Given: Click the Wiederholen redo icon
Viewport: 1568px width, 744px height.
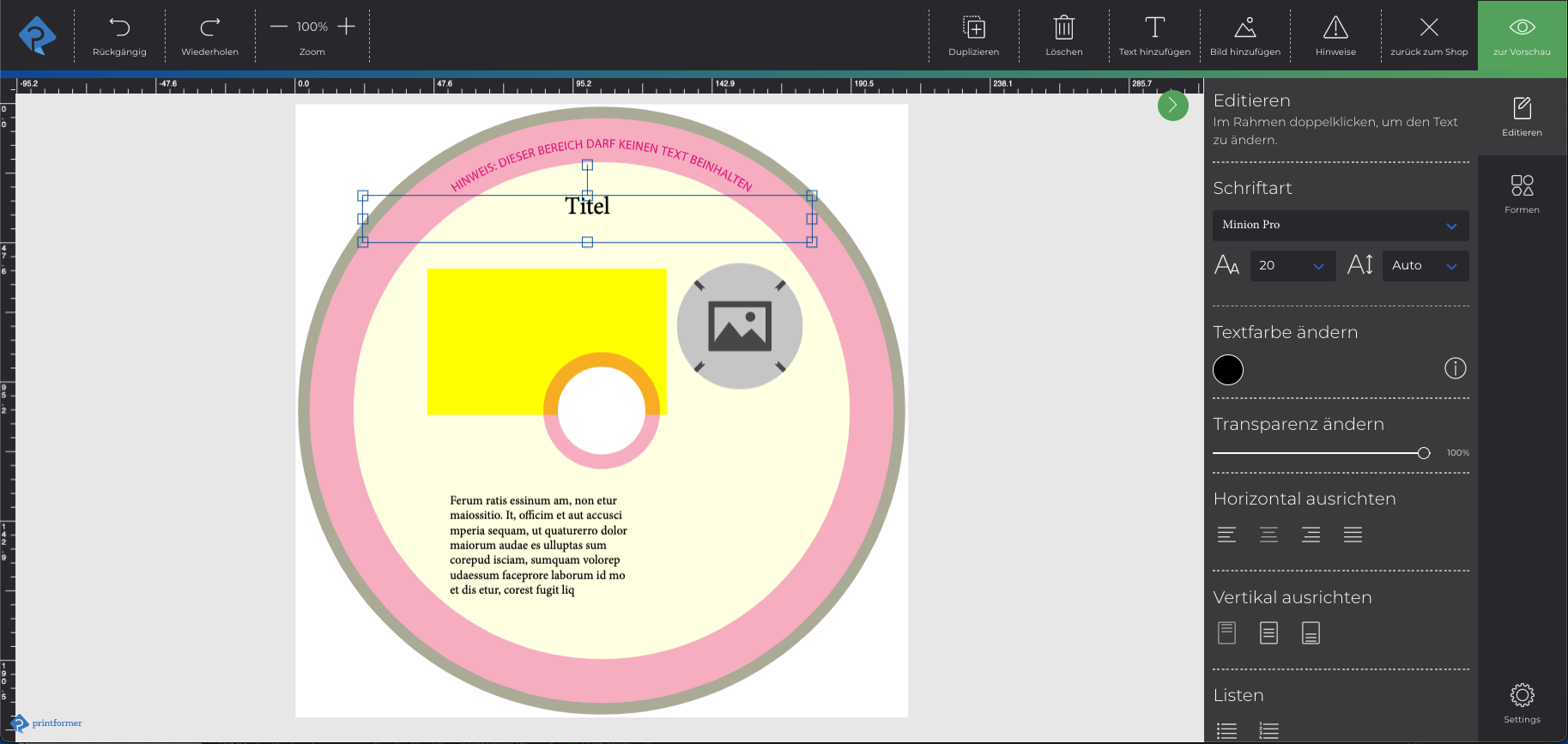Looking at the screenshot, I should click(209, 28).
